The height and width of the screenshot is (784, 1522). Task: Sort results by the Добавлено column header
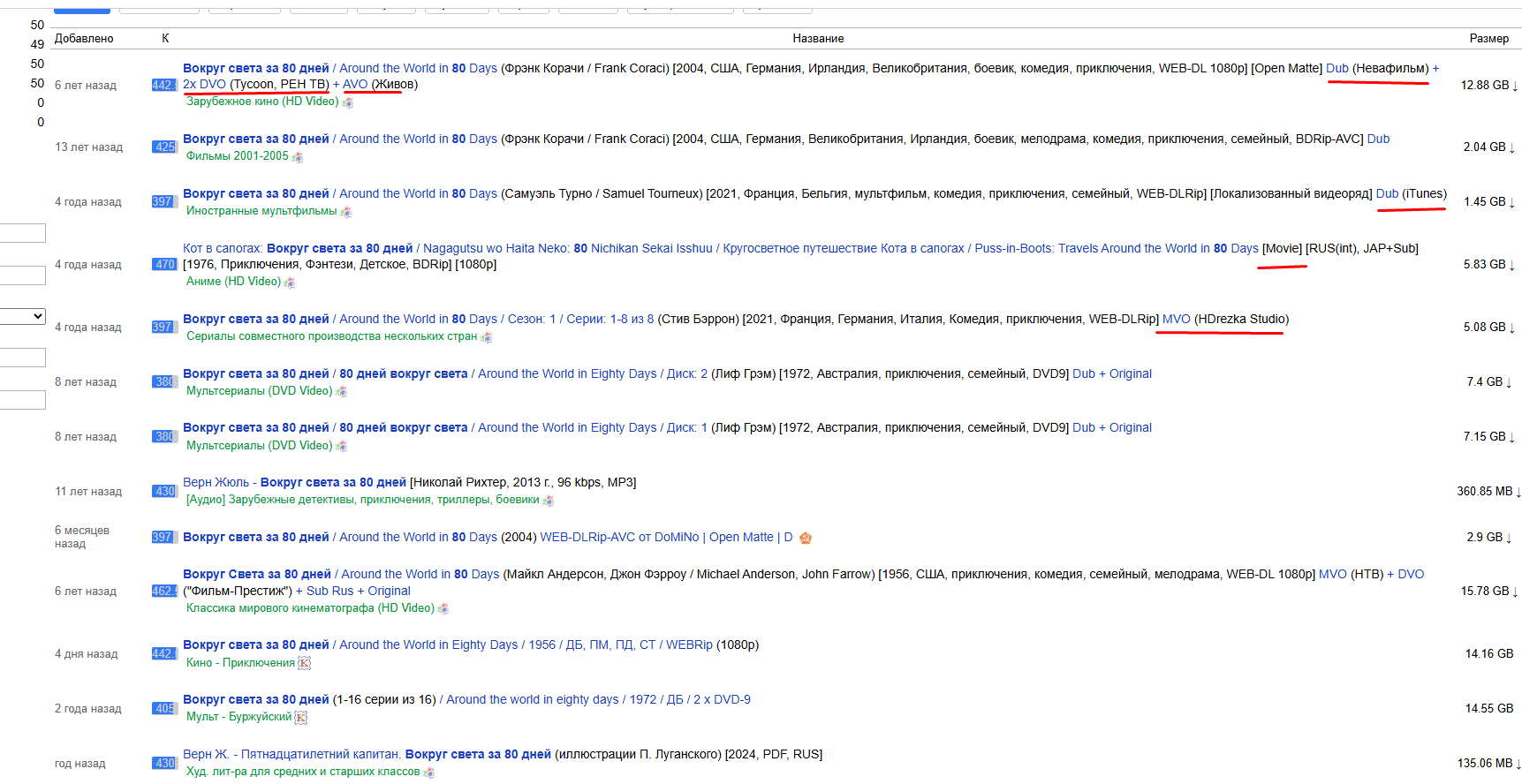tap(84, 39)
